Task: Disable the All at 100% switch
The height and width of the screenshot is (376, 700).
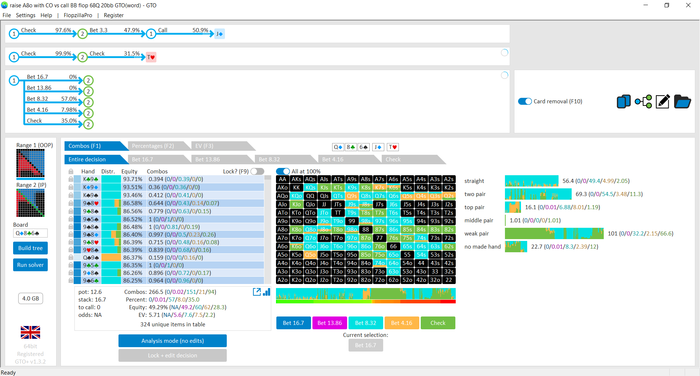Action: point(283,171)
